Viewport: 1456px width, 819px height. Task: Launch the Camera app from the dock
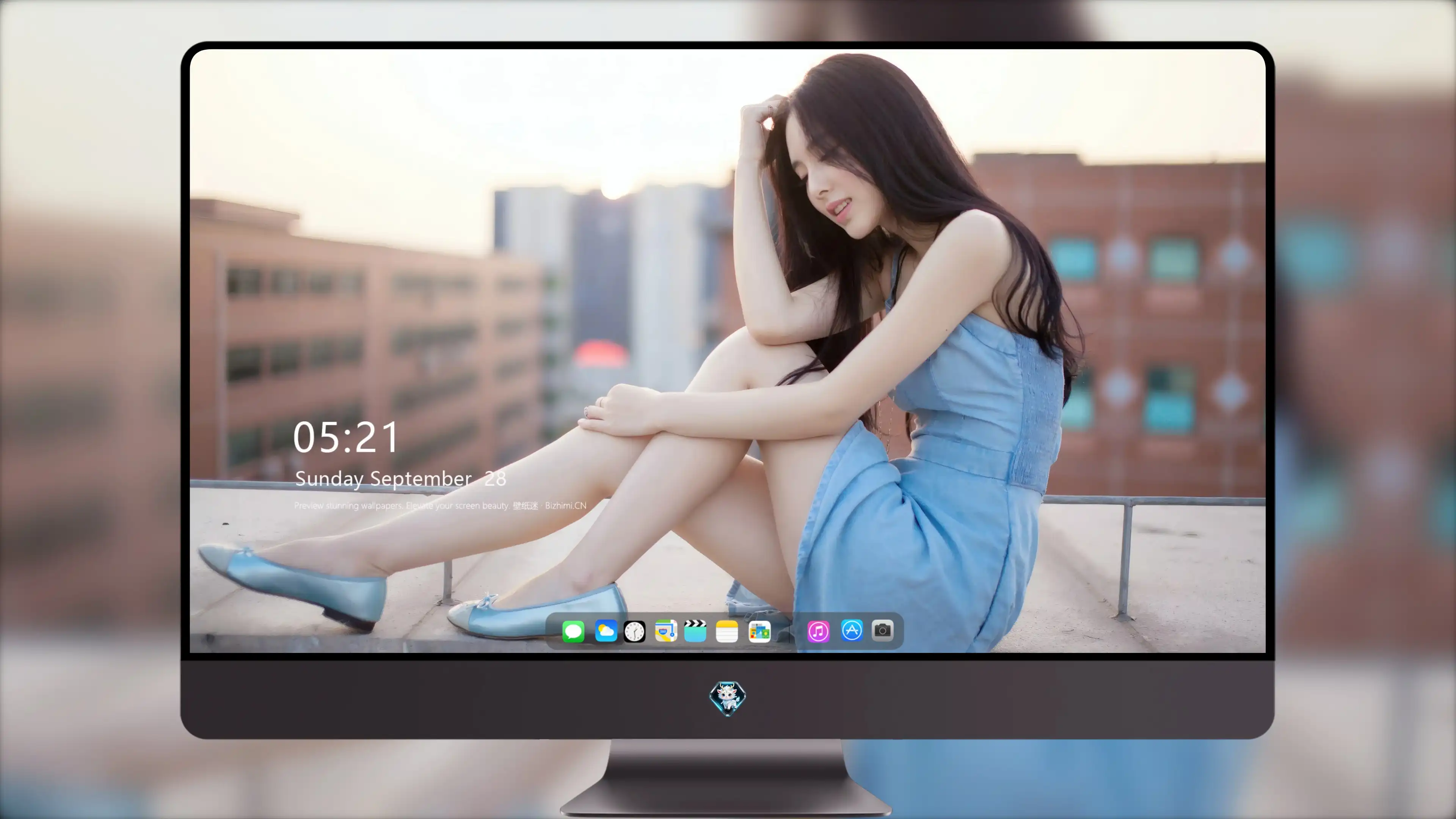(882, 630)
